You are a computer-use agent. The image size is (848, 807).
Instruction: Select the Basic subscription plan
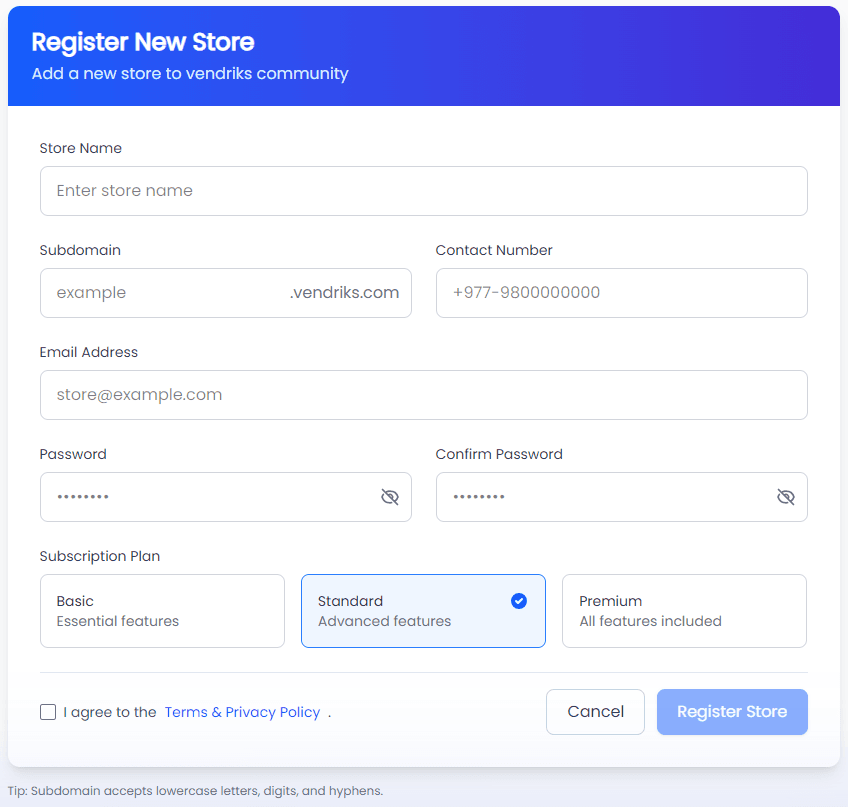click(x=162, y=610)
